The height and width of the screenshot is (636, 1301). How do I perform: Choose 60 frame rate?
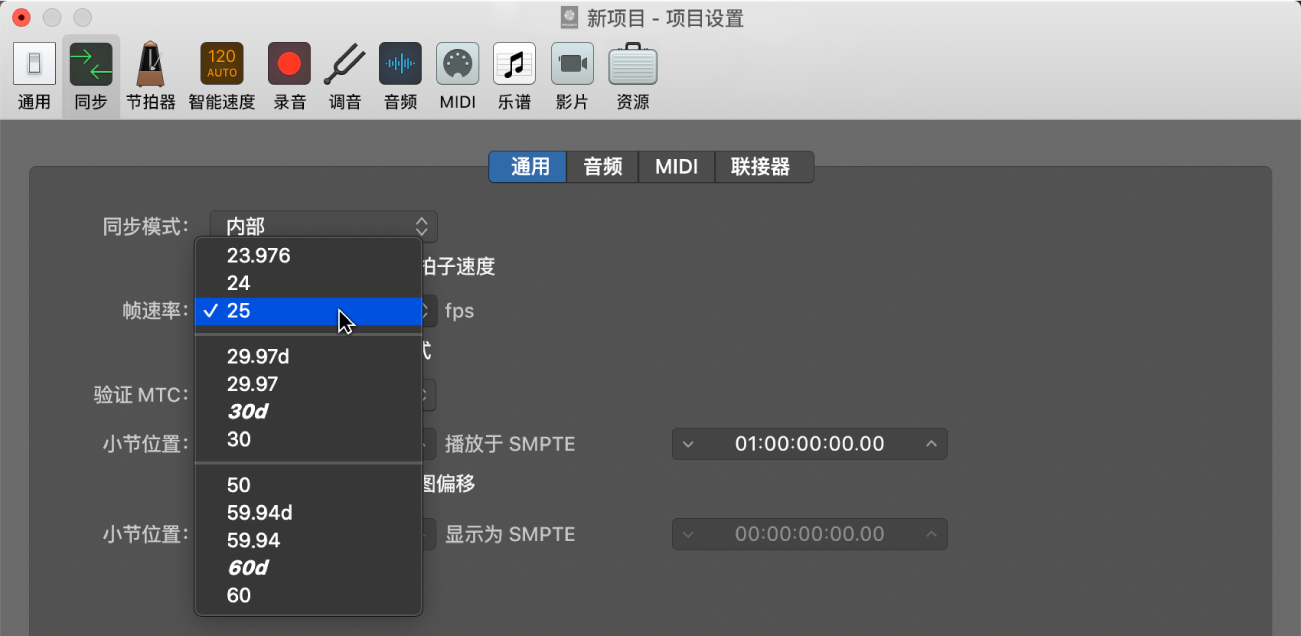click(x=308, y=595)
